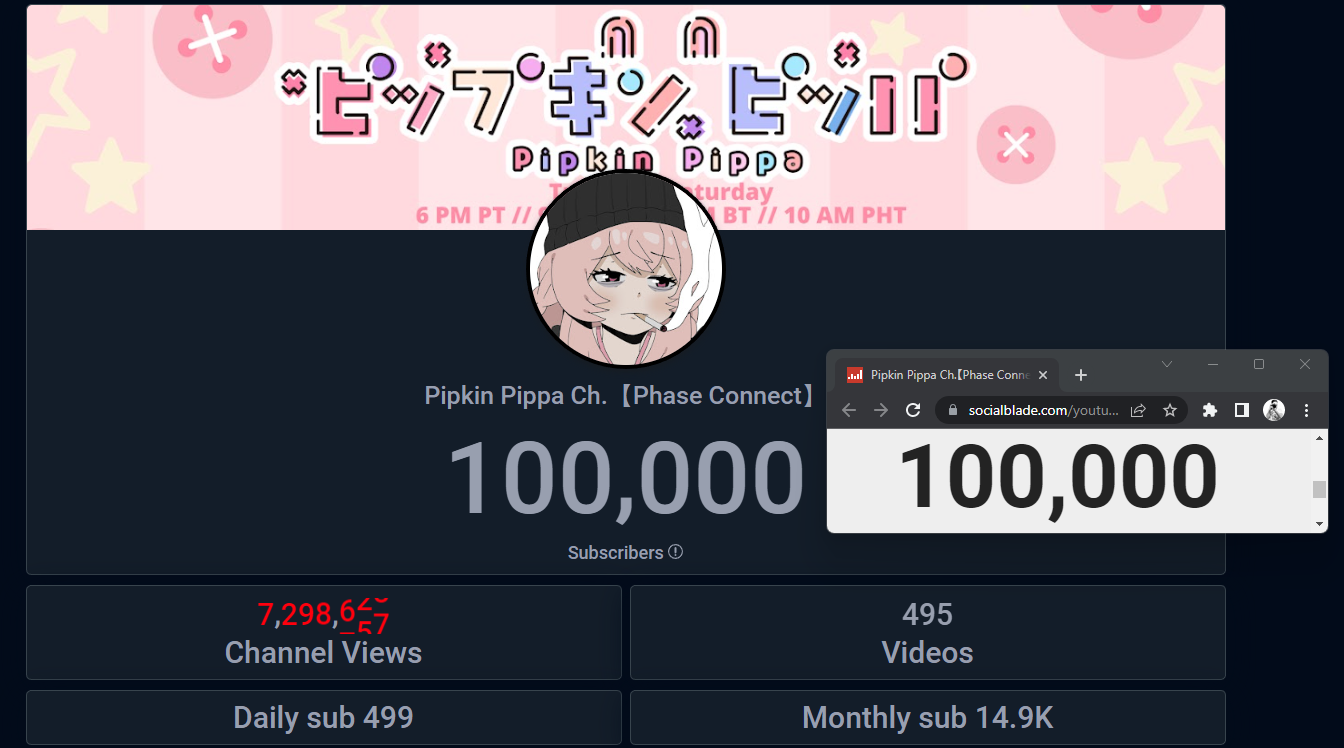Open Chrome three-dot menu
The height and width of the screenshot is (748, 1344).
[x=1306, y=410]
